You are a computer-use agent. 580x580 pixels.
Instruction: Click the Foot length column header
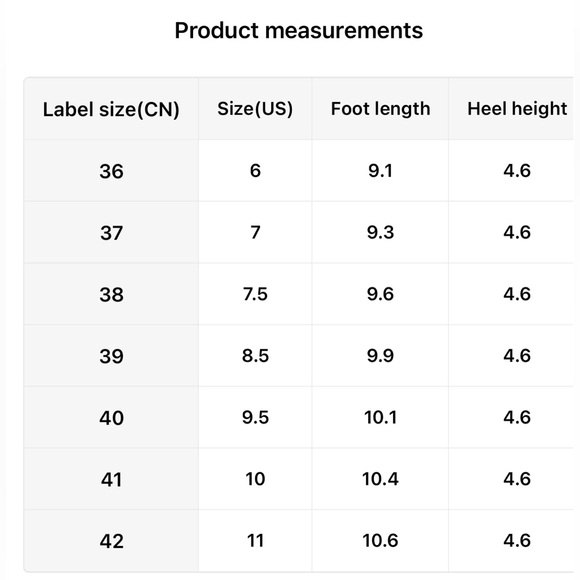380,109
